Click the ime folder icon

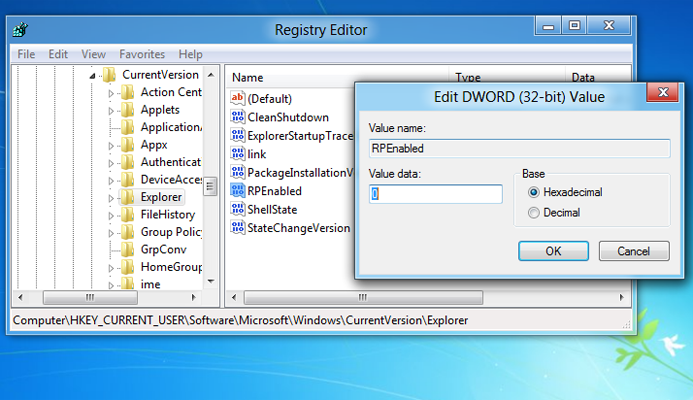[x=128, y=284]
